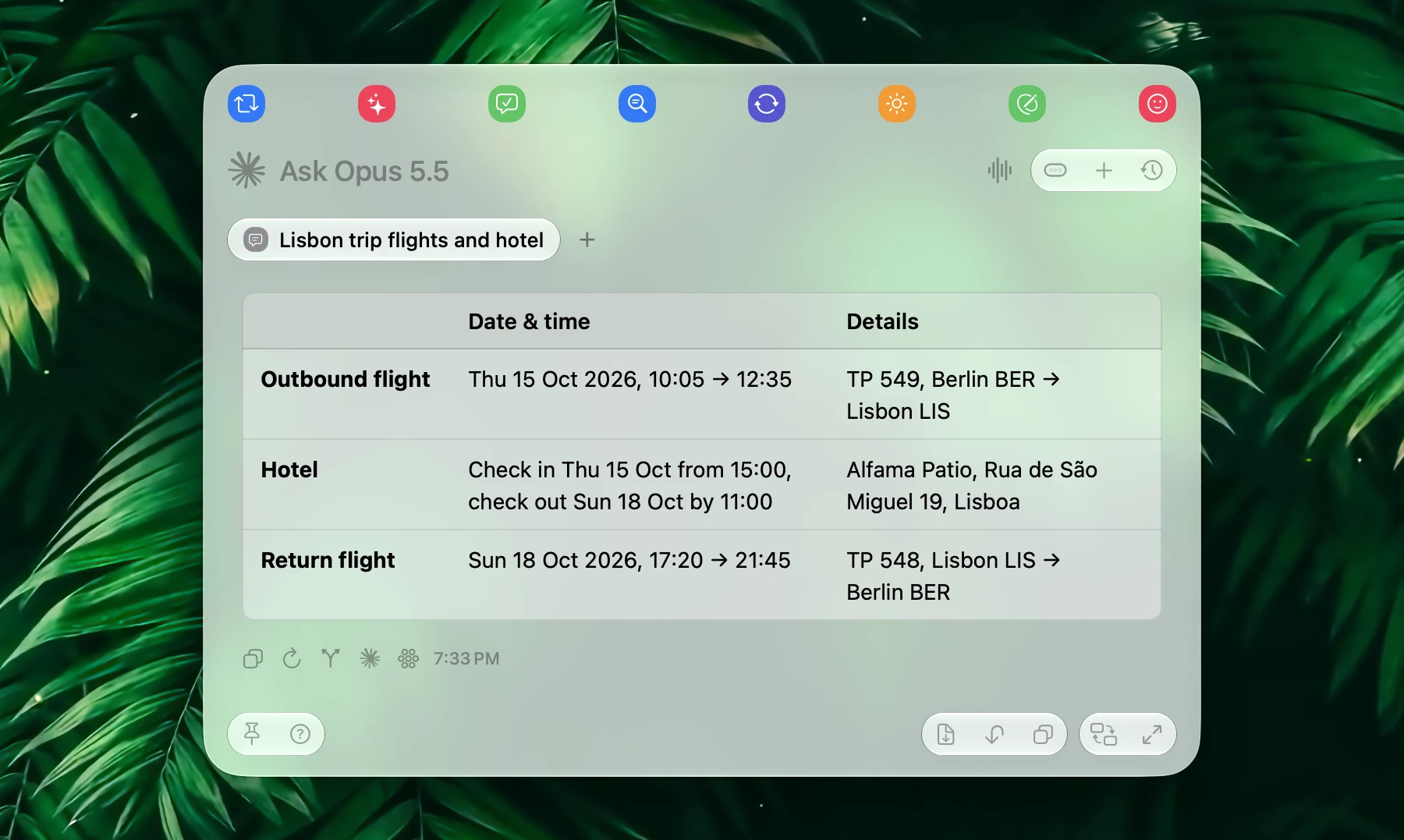
Task: Click the blue repeat-arrows shortcut icon
Action: tap(246, 104)
